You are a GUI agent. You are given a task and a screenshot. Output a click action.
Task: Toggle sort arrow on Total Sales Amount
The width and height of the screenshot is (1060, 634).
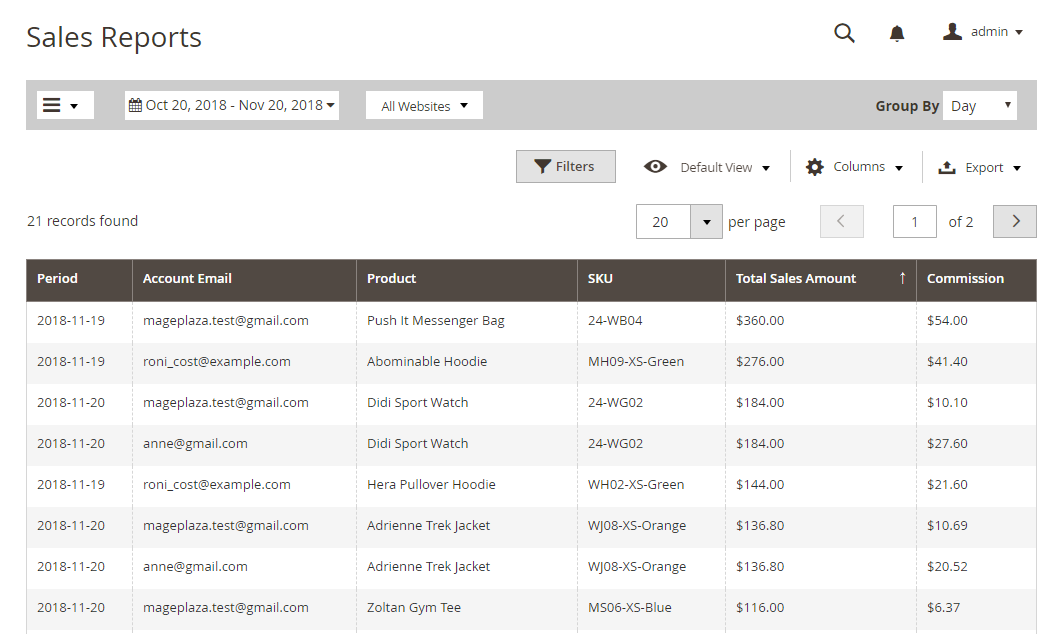tap(902, 278)
